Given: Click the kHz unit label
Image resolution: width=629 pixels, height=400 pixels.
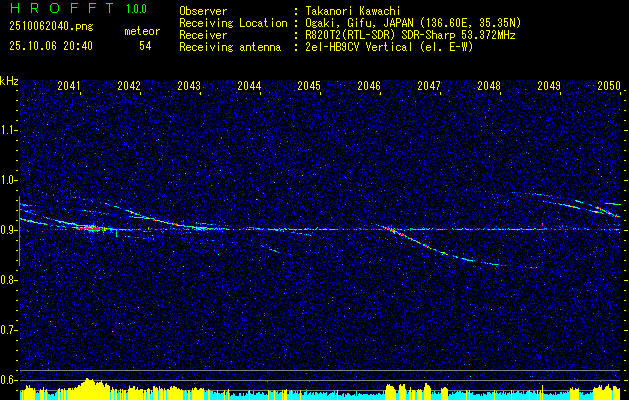Looking at the screenshot, I should point(9,80).
